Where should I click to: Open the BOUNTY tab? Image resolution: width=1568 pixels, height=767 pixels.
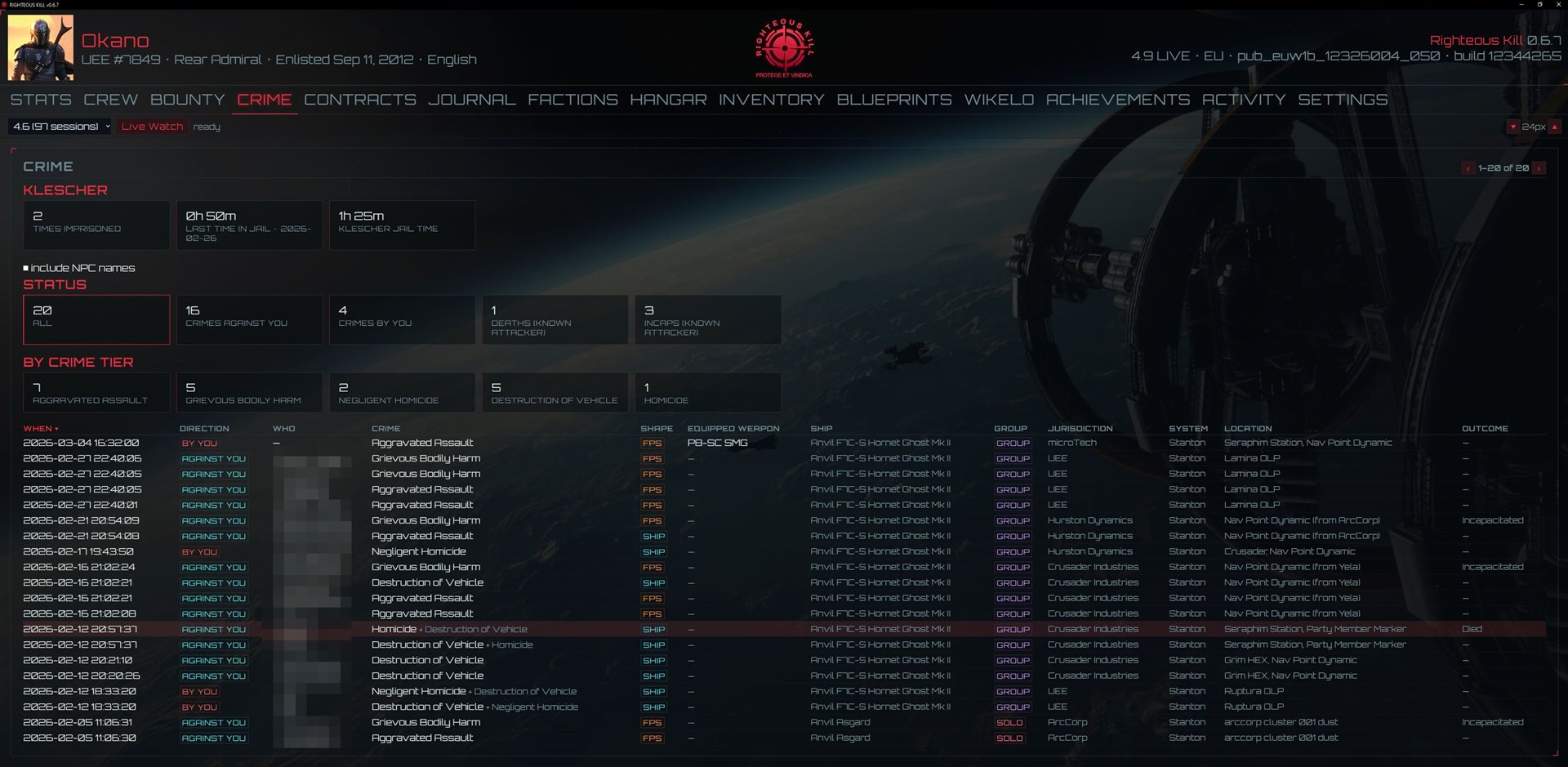pos(188,100)
